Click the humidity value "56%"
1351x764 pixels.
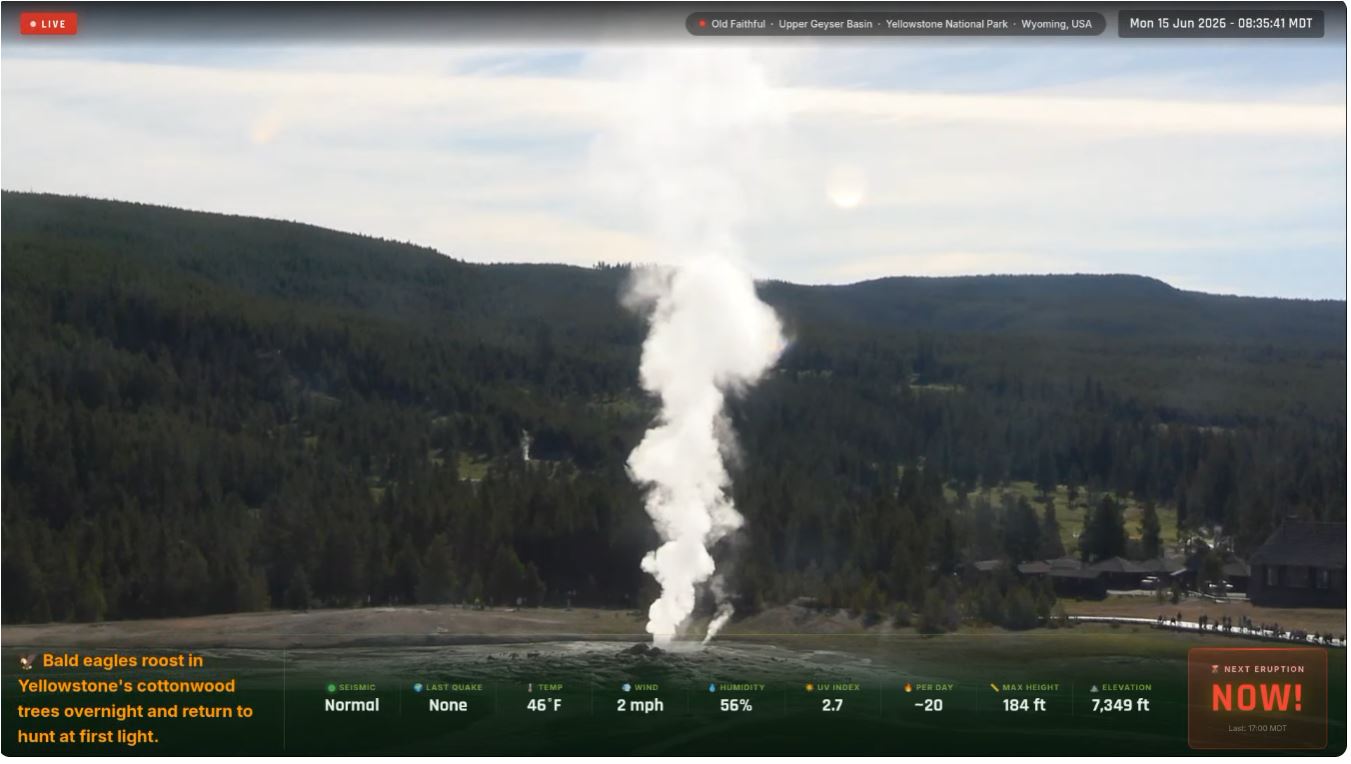tap(736, 705)
